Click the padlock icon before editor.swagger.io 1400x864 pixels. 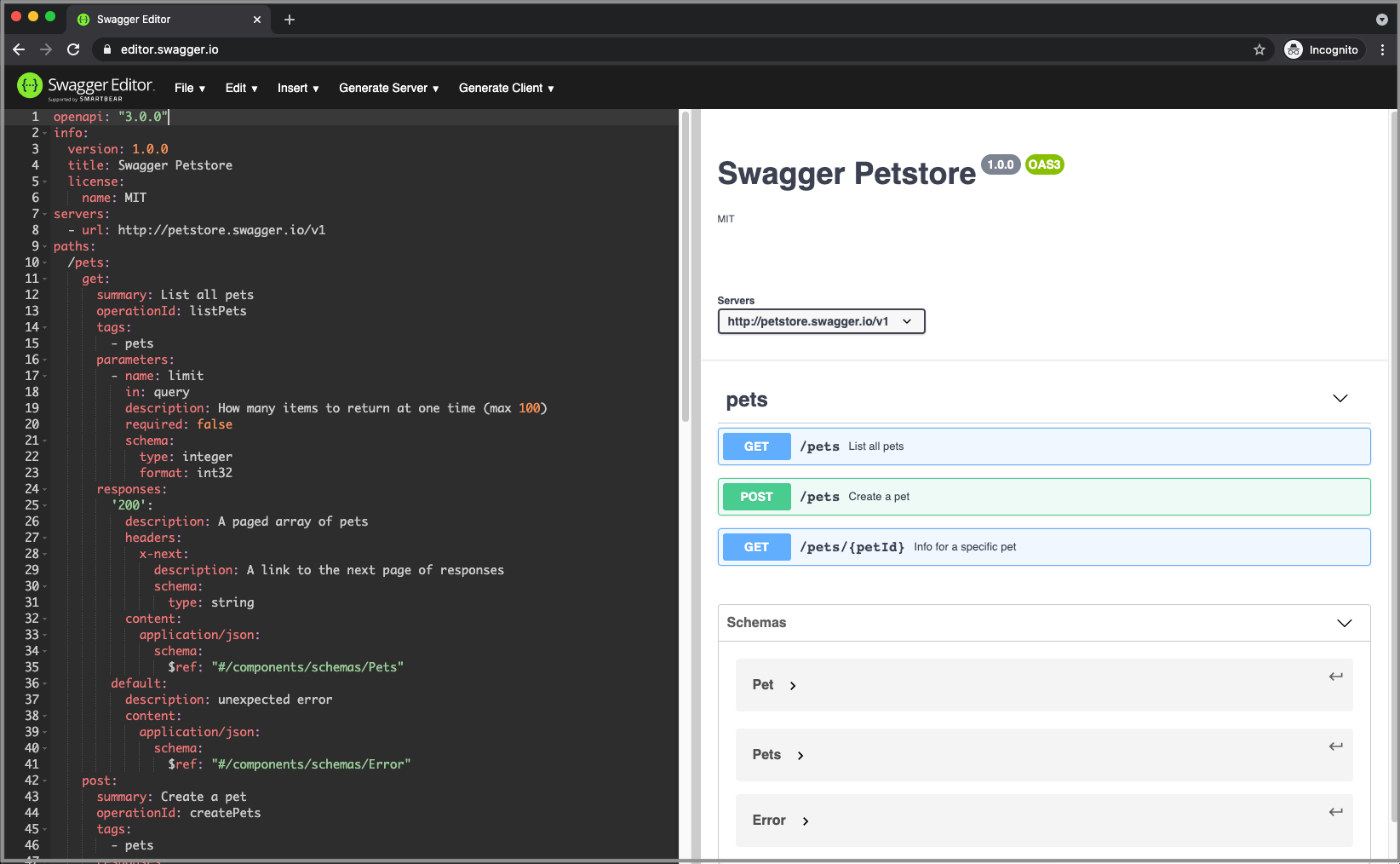[106, 49]
